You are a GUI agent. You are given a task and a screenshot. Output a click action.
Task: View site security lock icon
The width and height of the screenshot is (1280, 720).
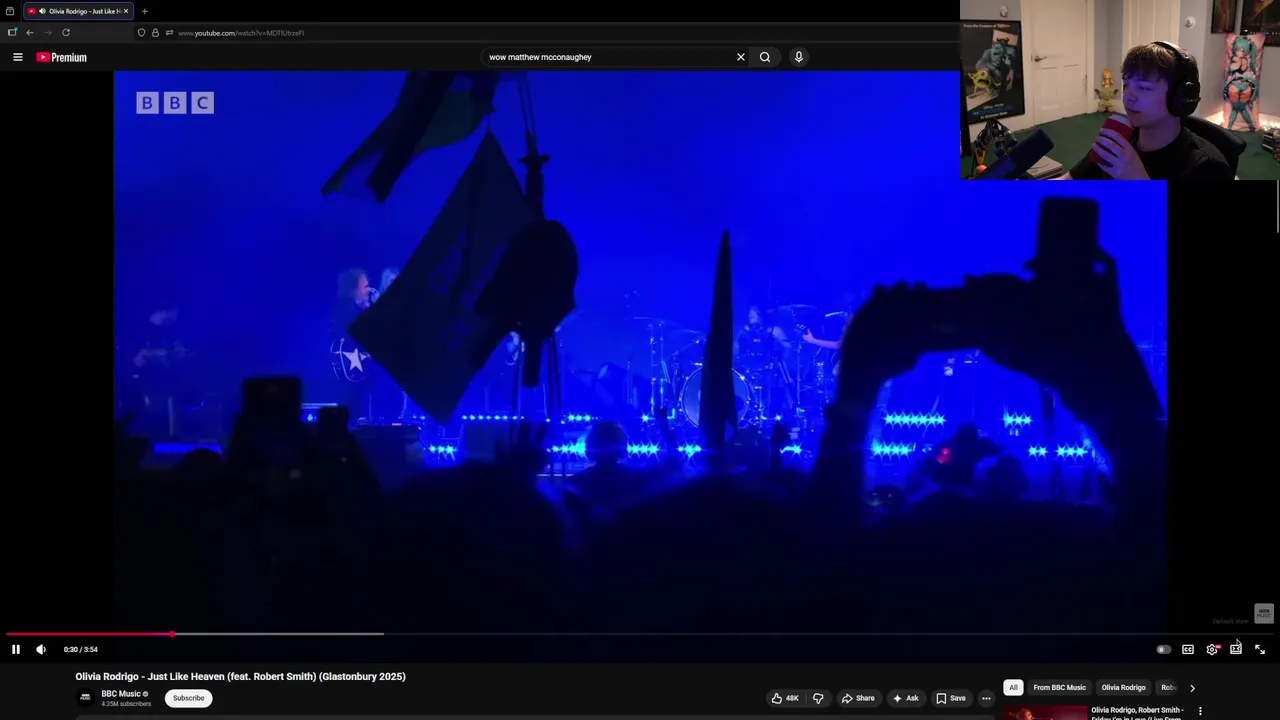coord(155,33)
